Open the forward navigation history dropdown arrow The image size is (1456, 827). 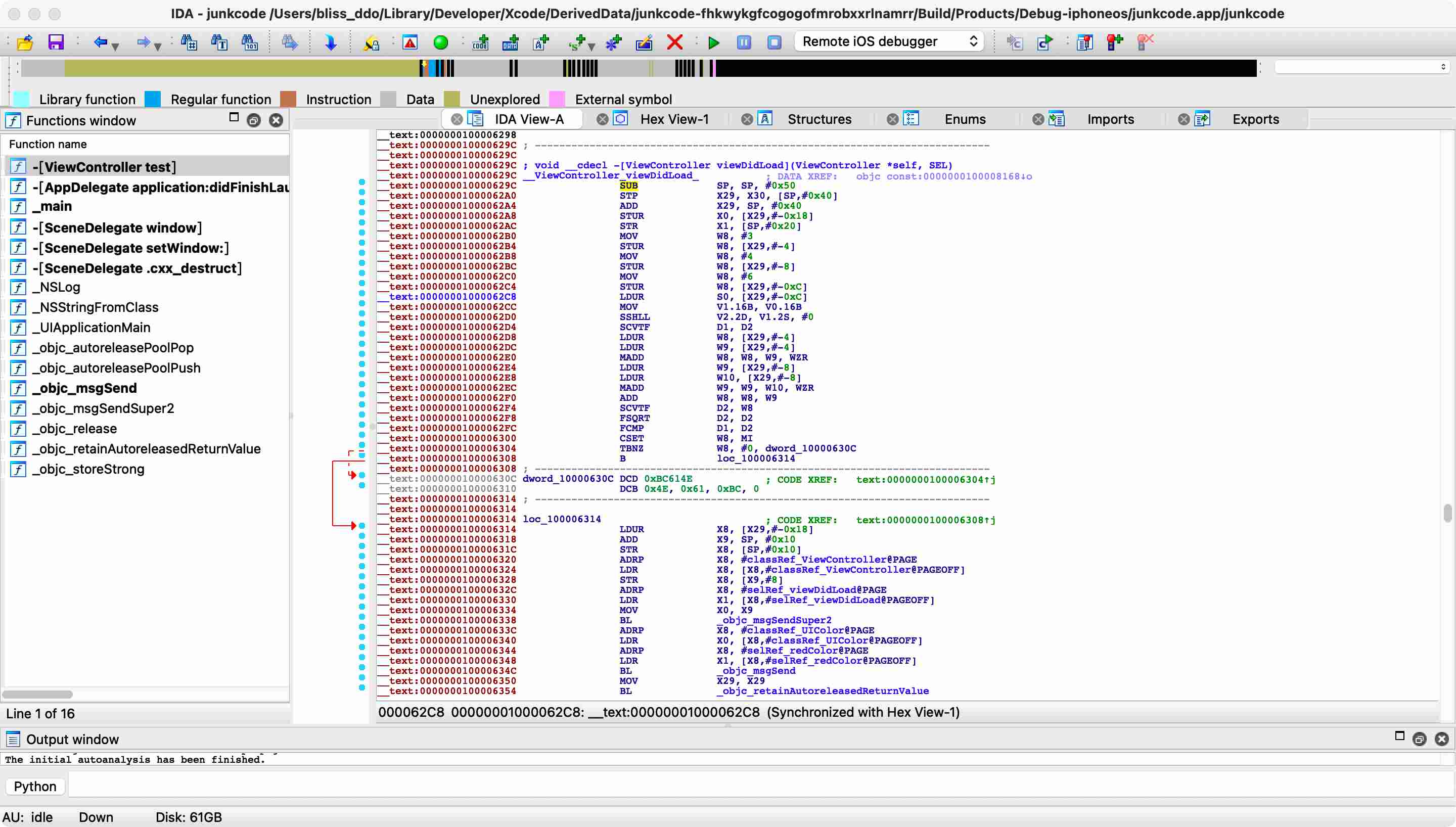click(x=158, y=47)
